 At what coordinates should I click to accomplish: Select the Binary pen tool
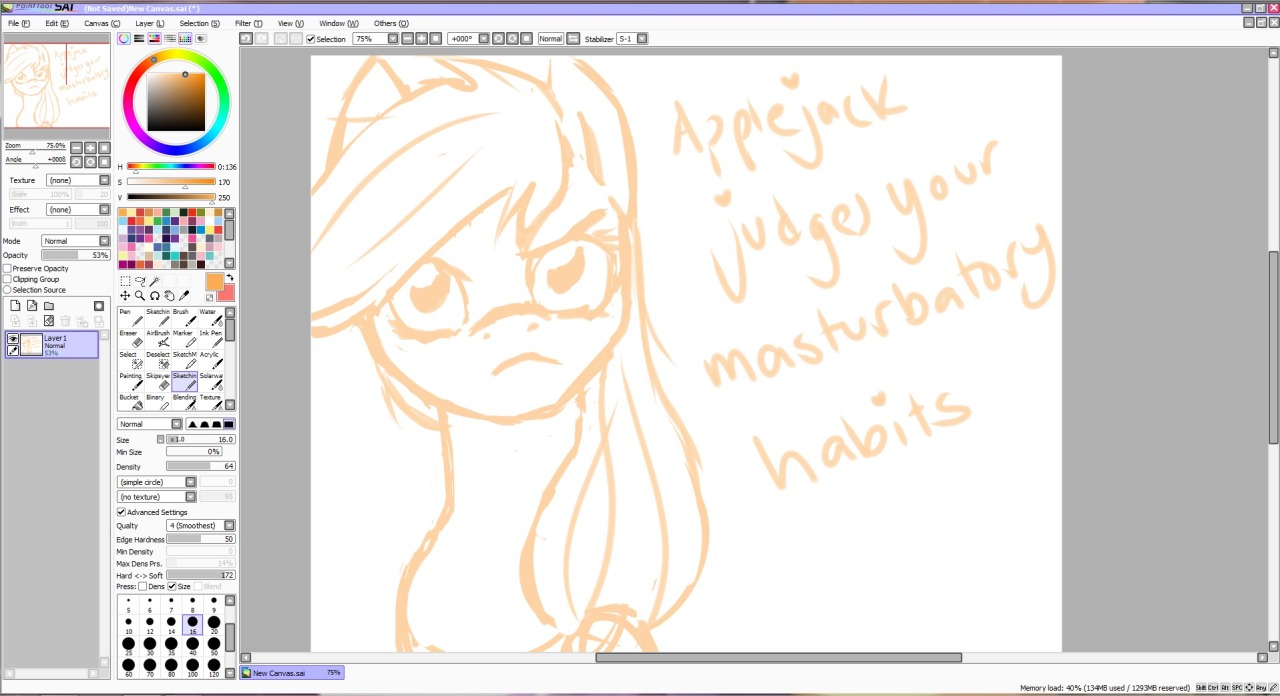click(x=158, y=402)
